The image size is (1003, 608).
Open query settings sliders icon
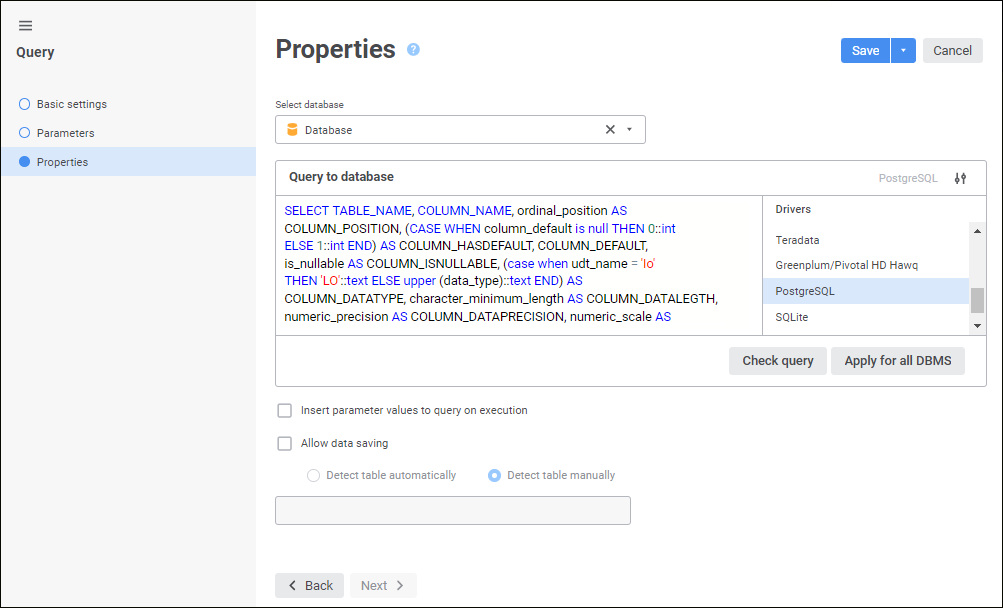pos(960,178)
